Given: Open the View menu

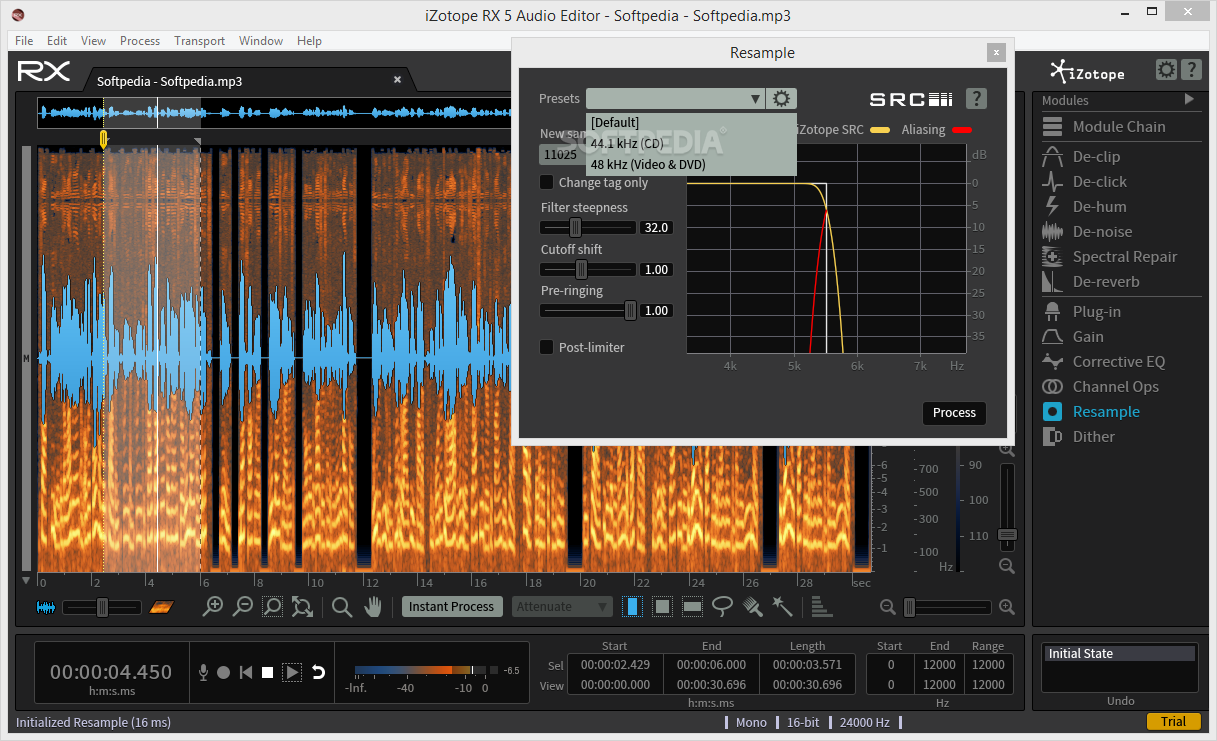Looking at the screenshot, I should click(x=93, y=41).
